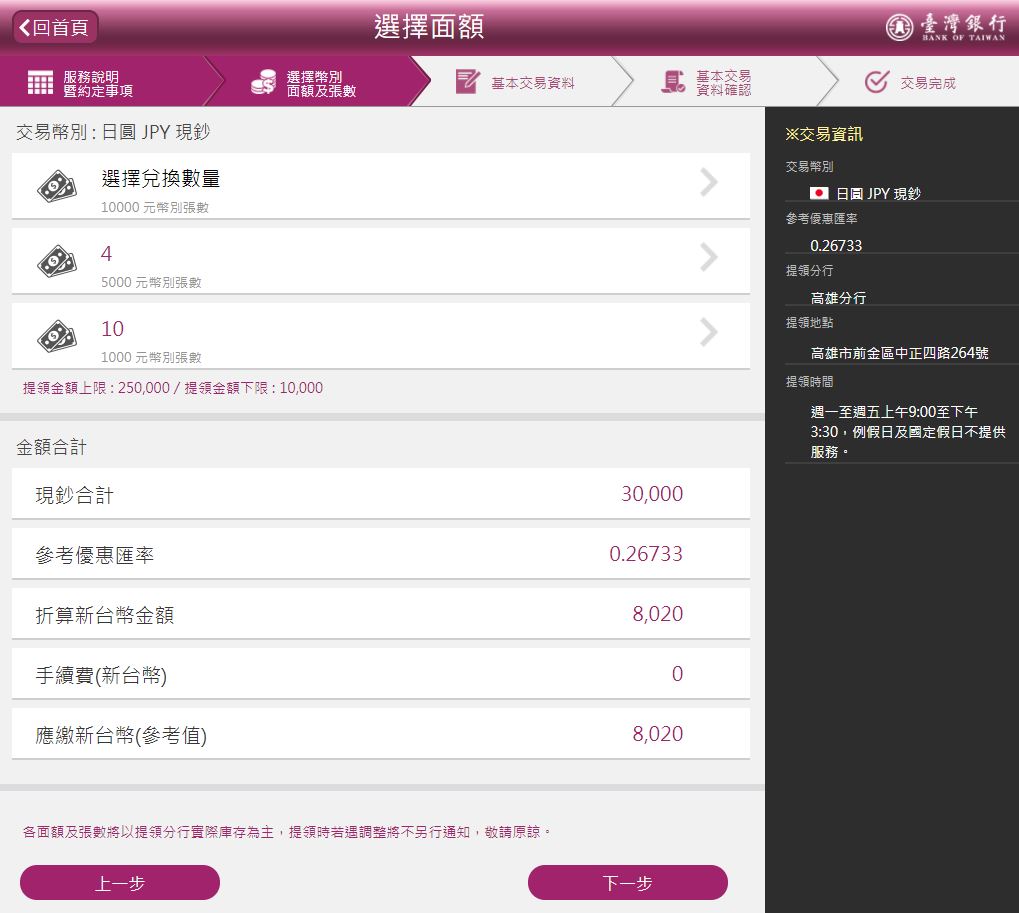Expand chevron on 1000 元幣別張數 row
The height and width of the screenshot is (913, 1019).
(709, 332)
